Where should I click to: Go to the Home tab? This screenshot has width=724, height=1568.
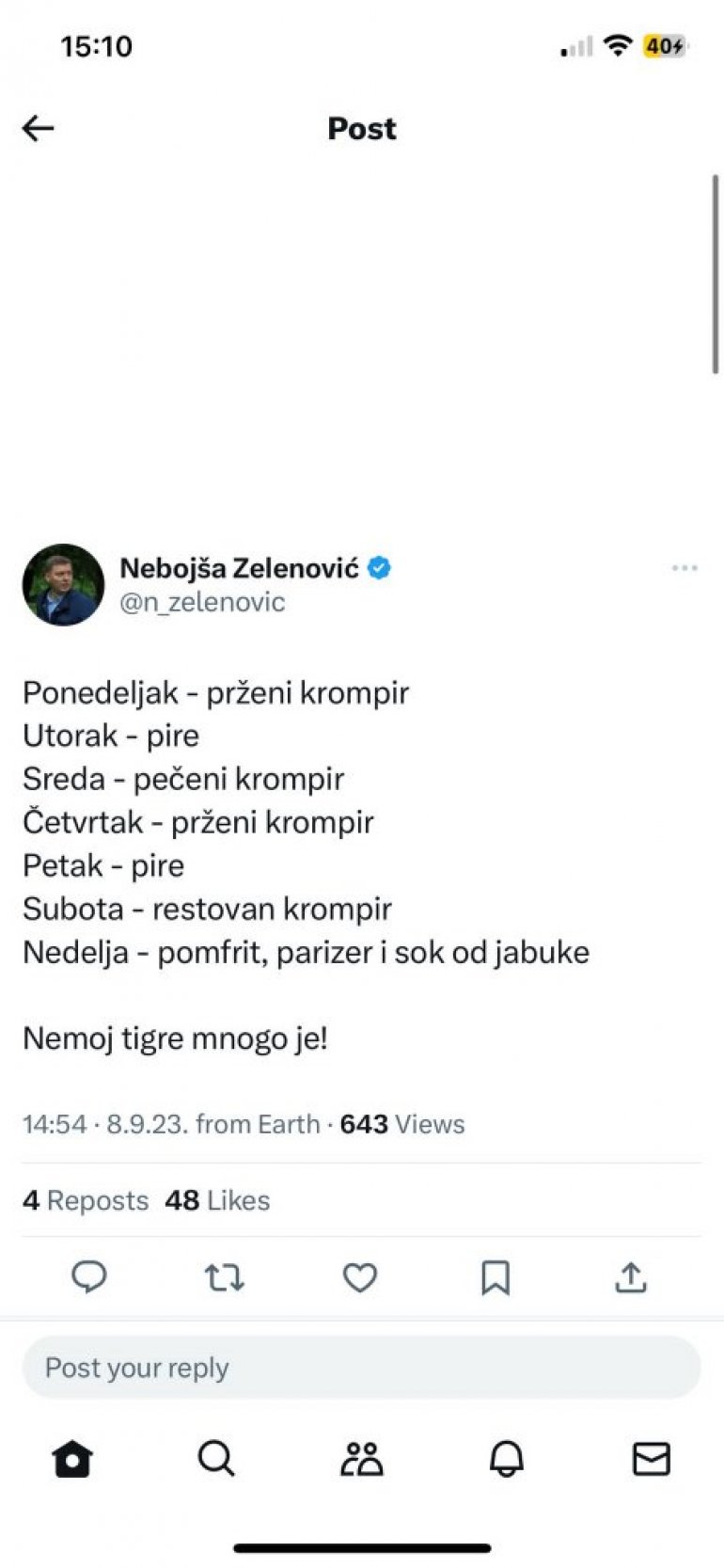tap(72, 1459)
